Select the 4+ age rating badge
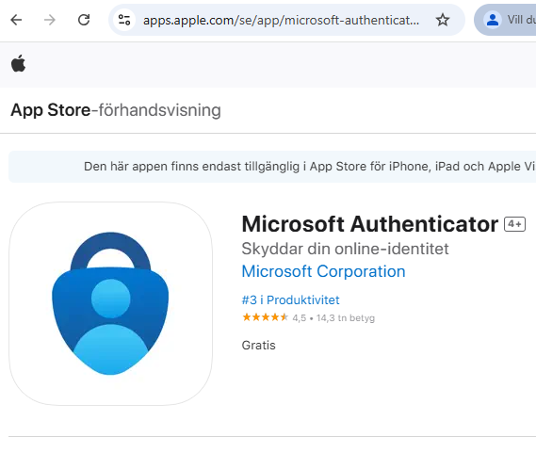The height and width of the screenshot is (454, 536). point(515,224)
